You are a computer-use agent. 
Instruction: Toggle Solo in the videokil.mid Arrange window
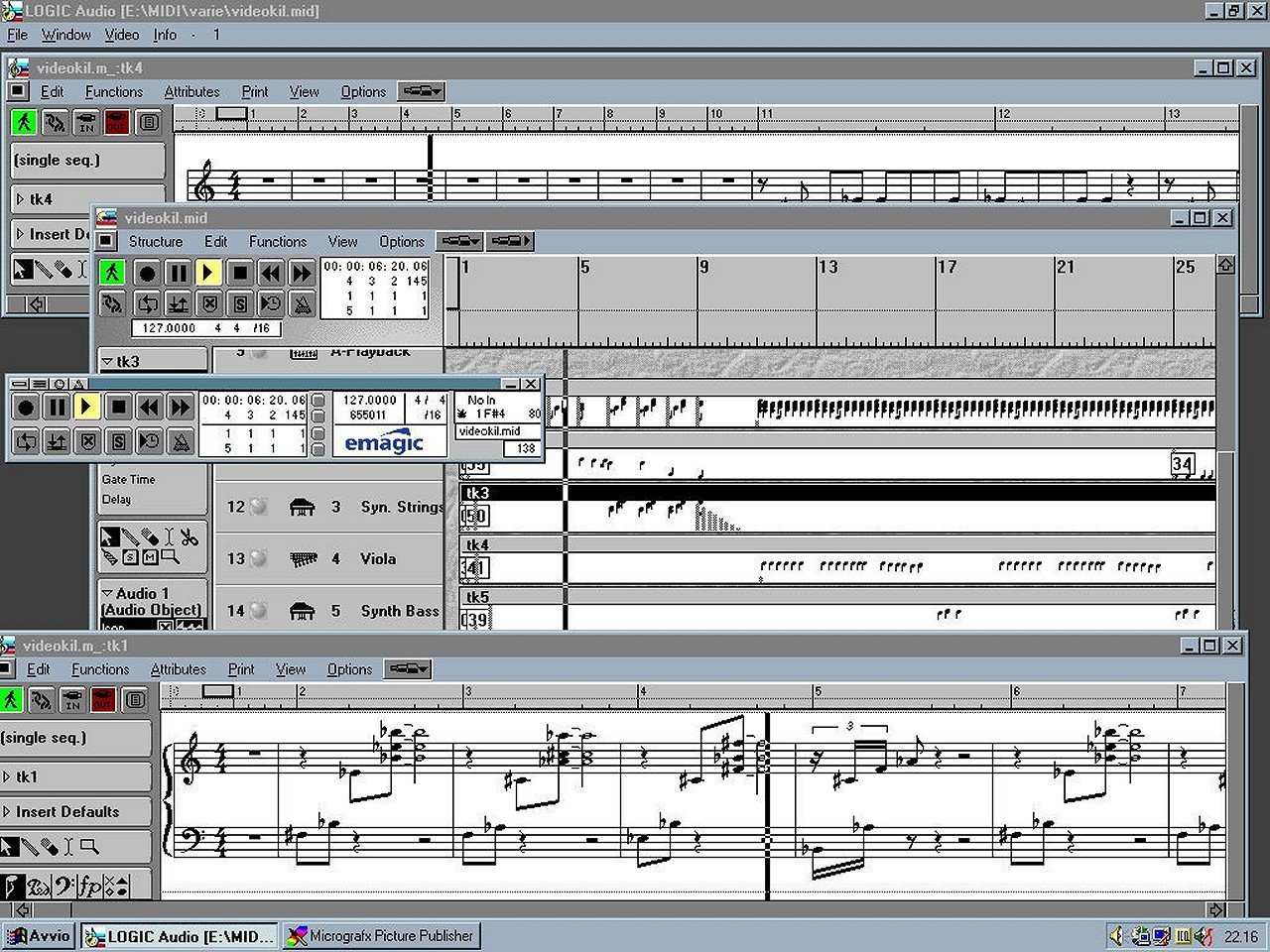[239, 303]
